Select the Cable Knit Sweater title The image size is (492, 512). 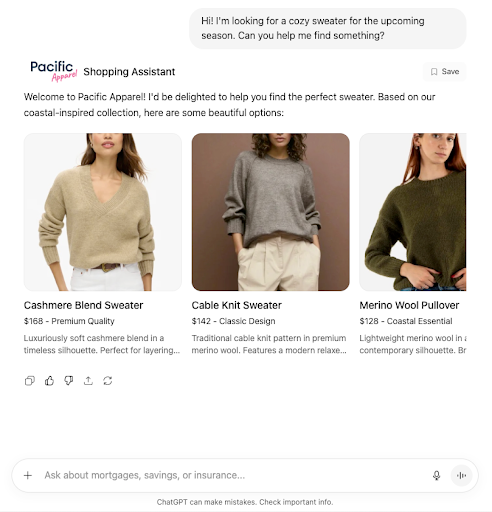pos(237,305)
